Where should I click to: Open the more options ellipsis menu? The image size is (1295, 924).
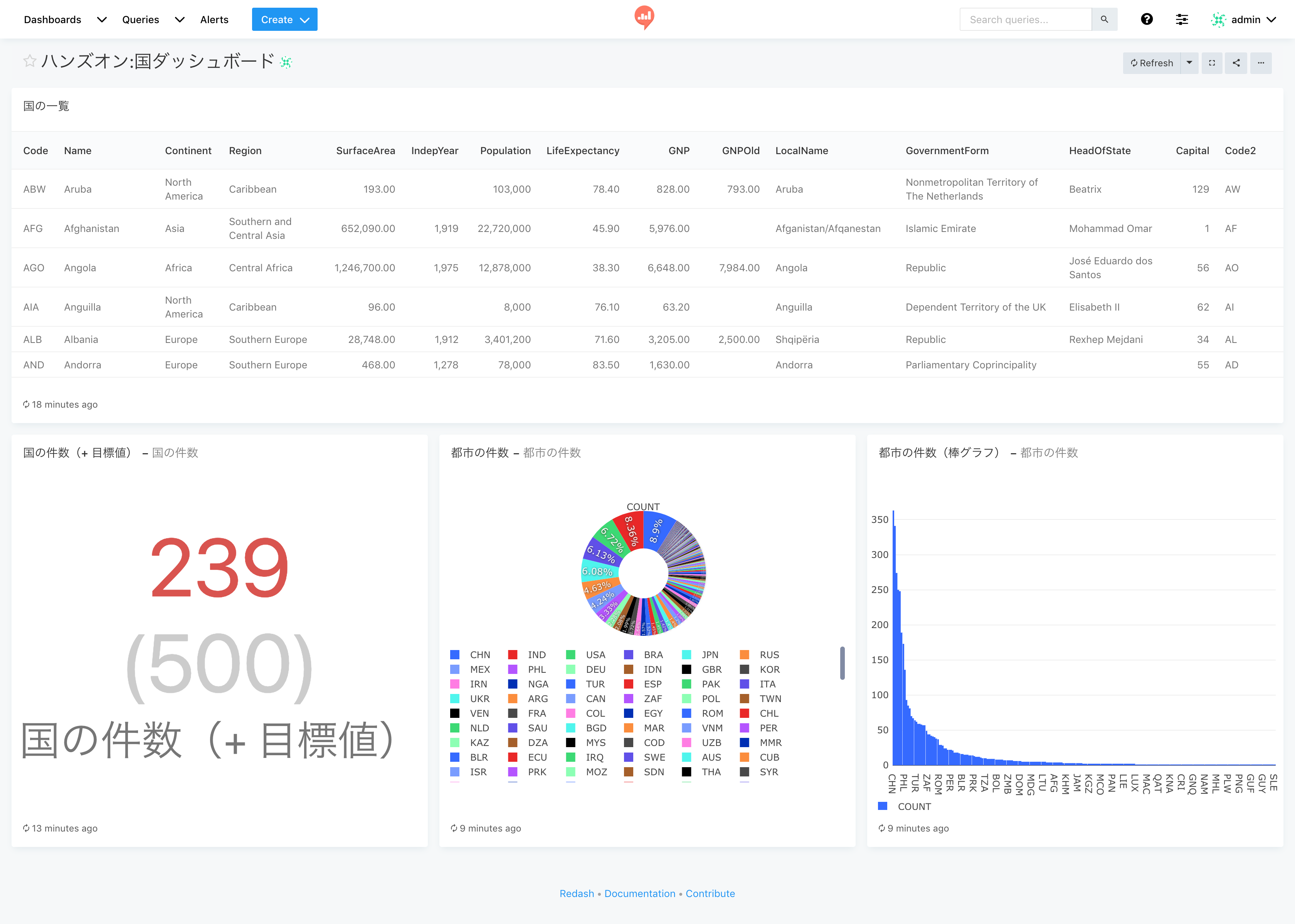(x=1260, y=63)
